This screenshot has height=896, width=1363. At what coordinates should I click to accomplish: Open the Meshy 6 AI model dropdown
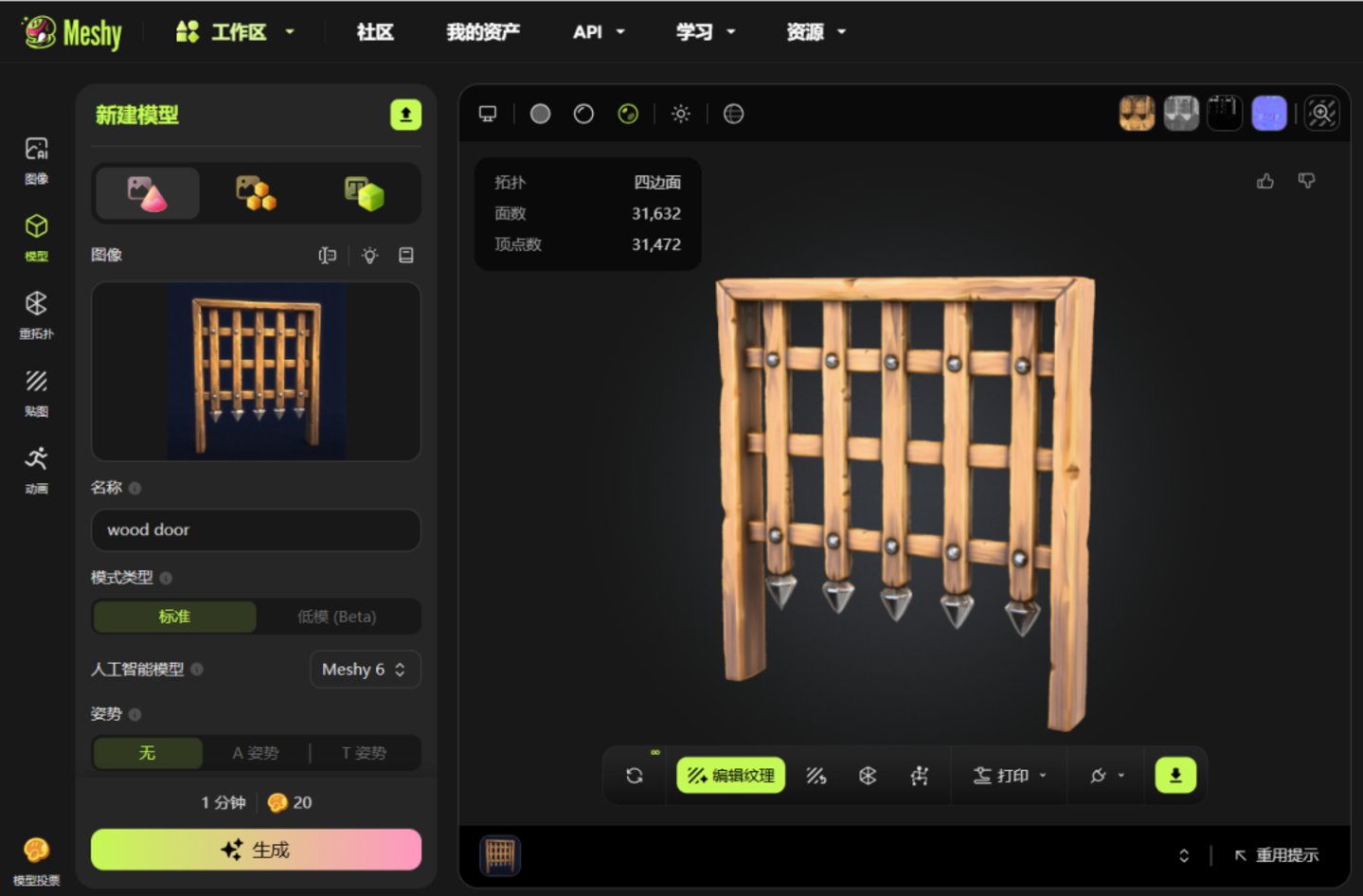coord(365,670)
